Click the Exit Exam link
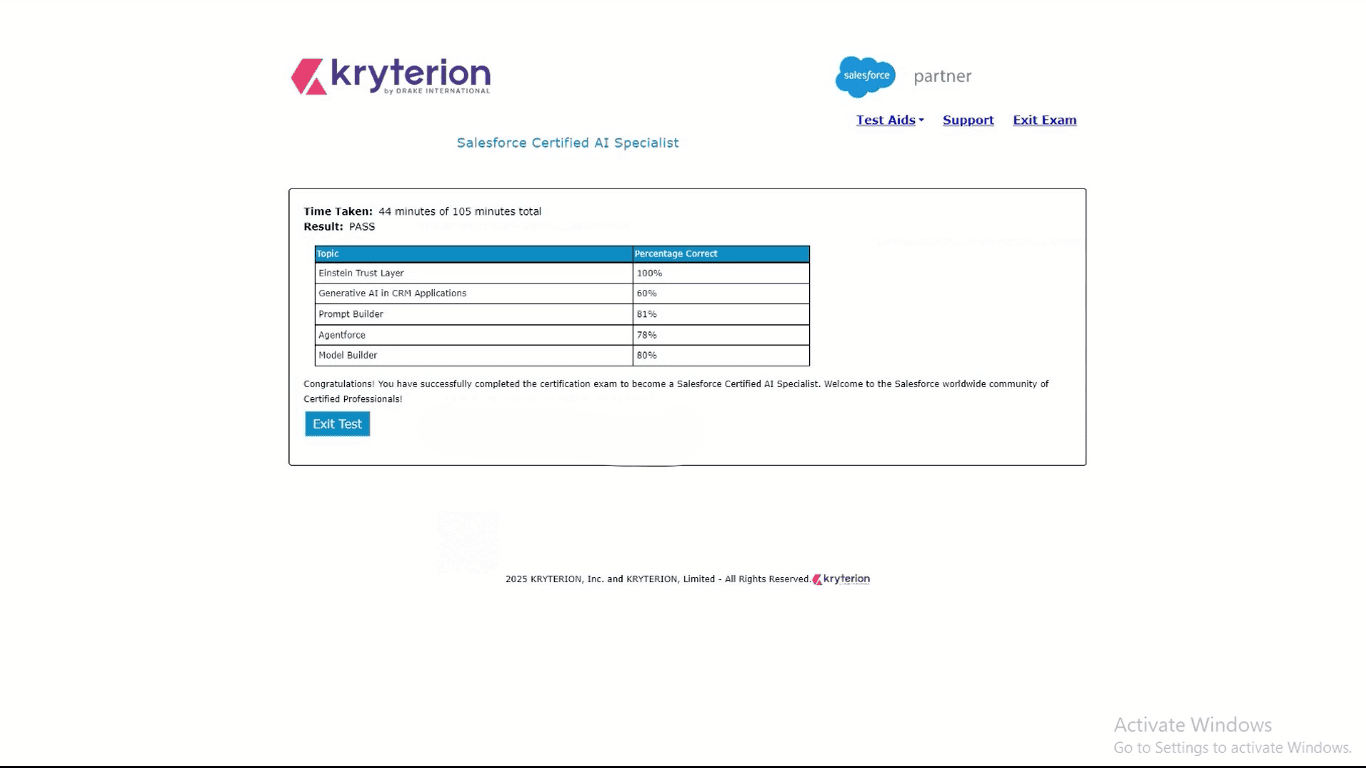This screenshot has width=1366, height=768. coord(1044,120)
